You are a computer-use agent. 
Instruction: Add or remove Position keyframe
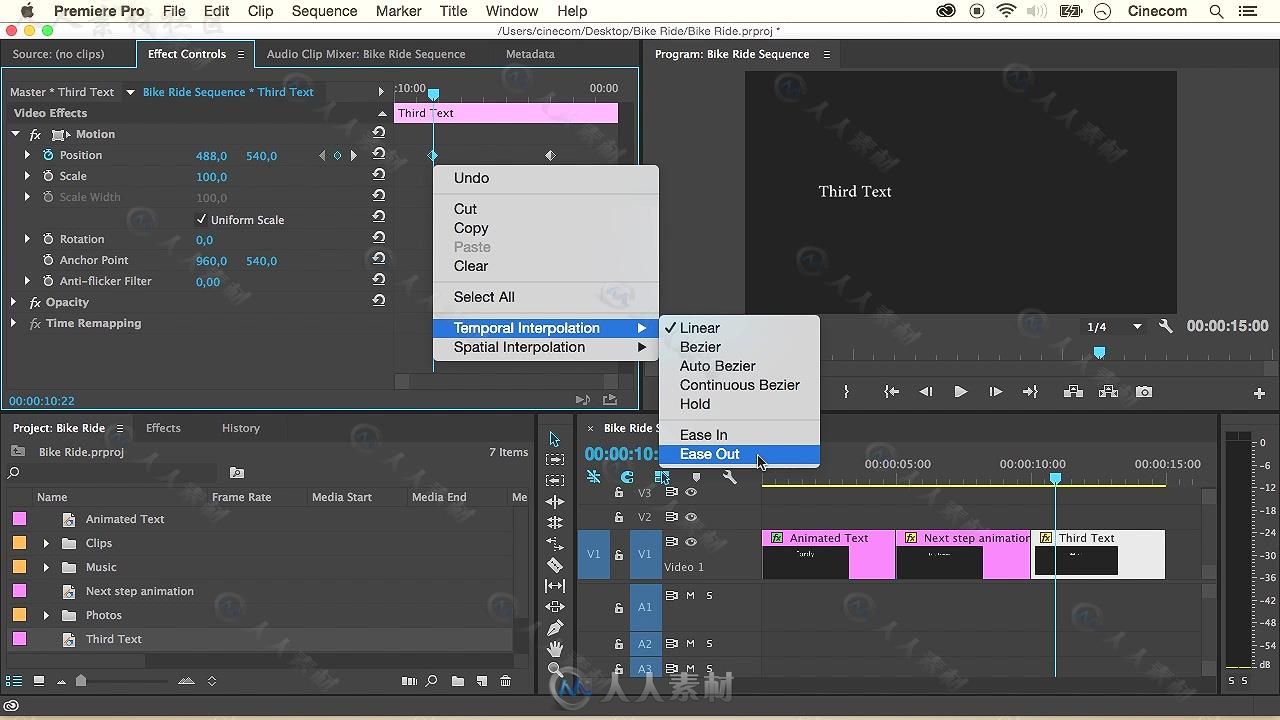coord(337,155)
